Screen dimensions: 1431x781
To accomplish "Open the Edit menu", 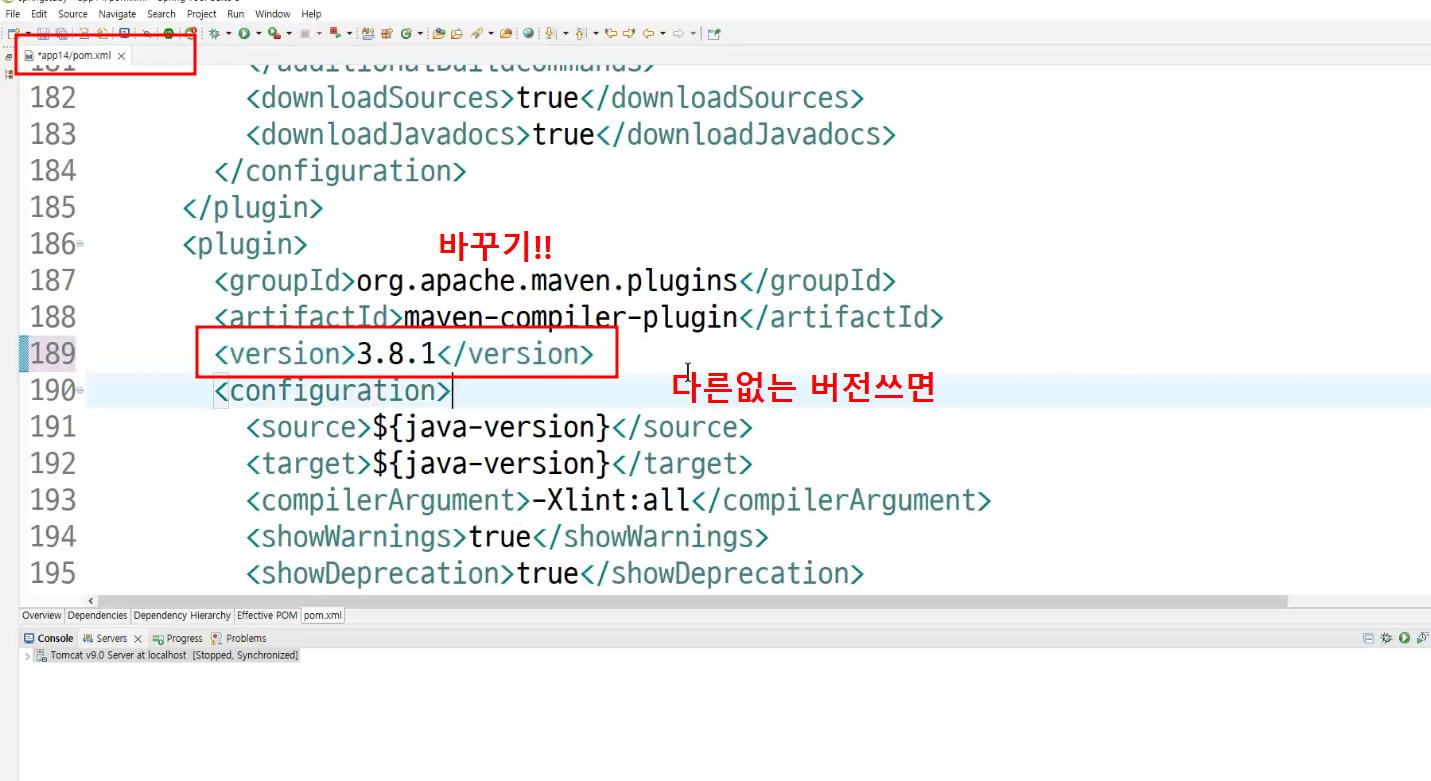I will click(x=39, y=14).
